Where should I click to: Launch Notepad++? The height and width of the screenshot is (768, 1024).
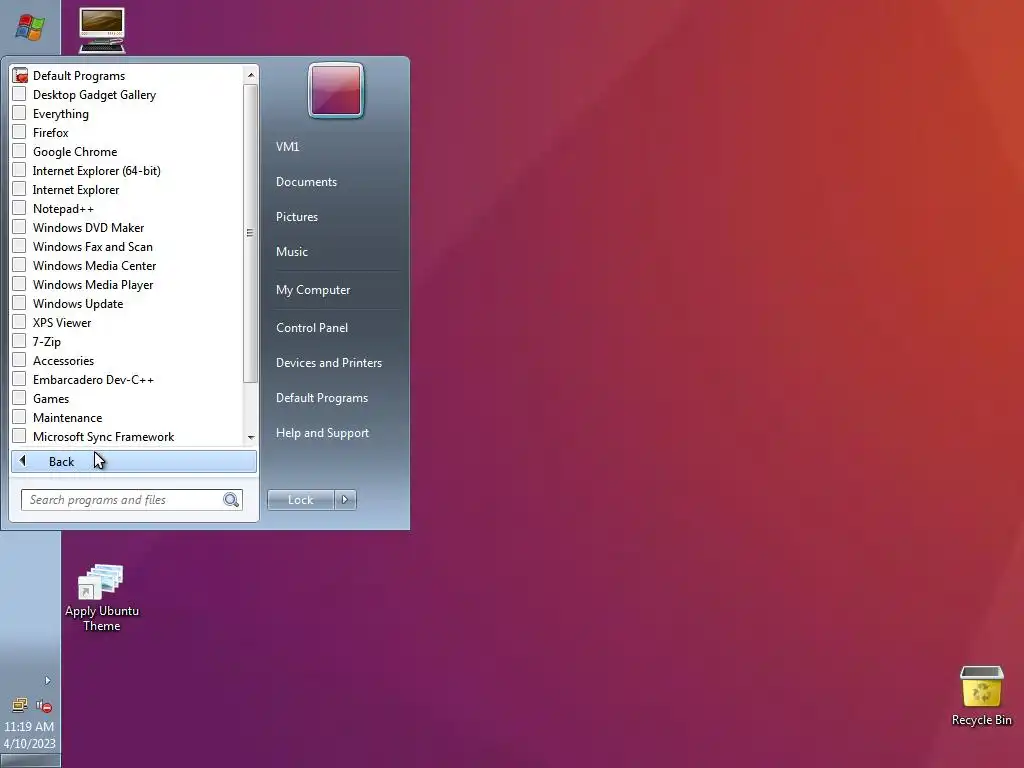[x=127, y=208]
